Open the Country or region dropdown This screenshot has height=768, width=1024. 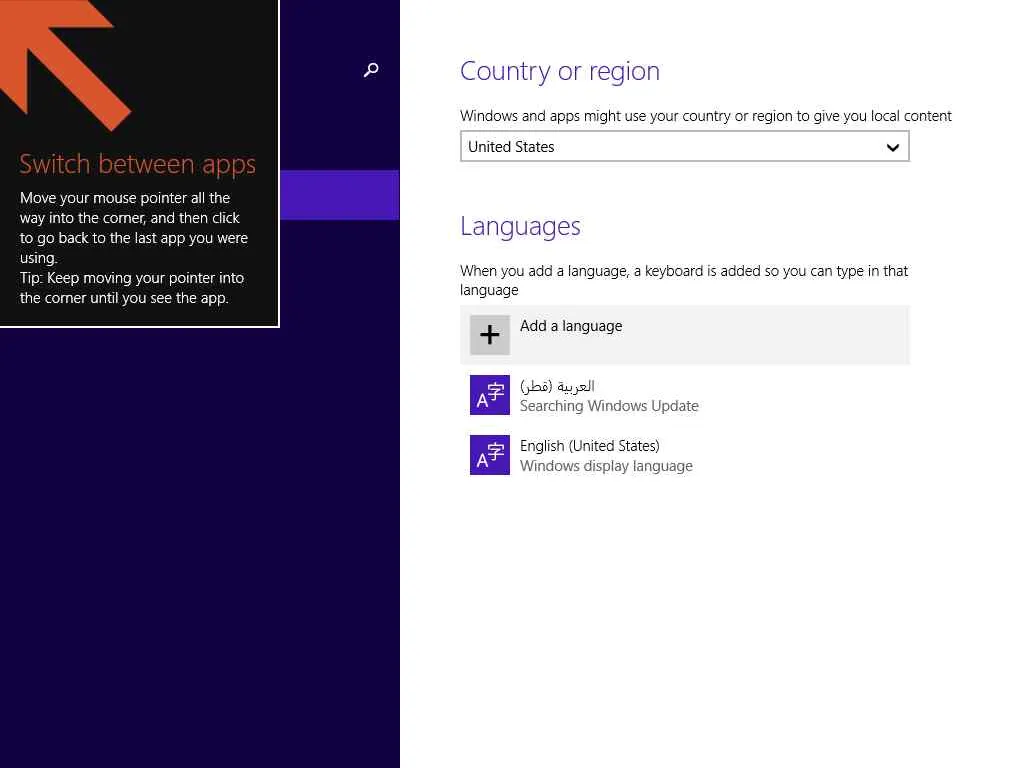pos(684,146)
